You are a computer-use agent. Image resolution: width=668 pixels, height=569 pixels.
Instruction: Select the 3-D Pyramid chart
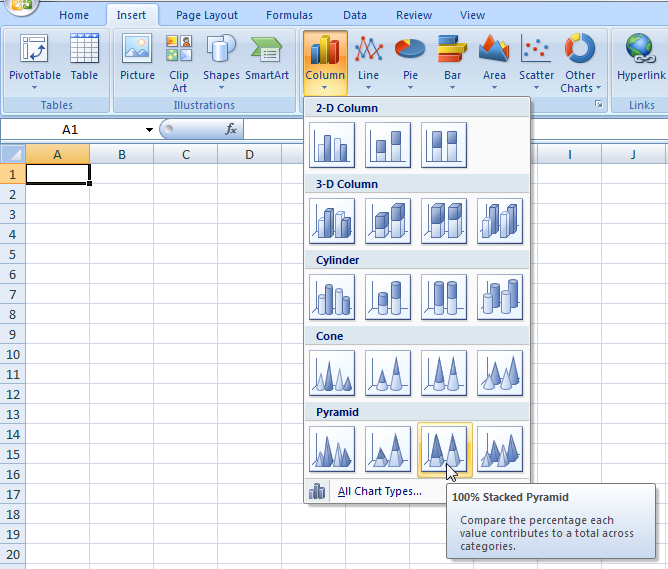tap(500, 449)
